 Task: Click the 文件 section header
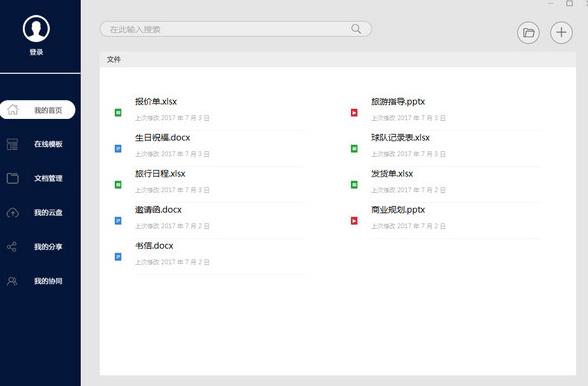114,60
